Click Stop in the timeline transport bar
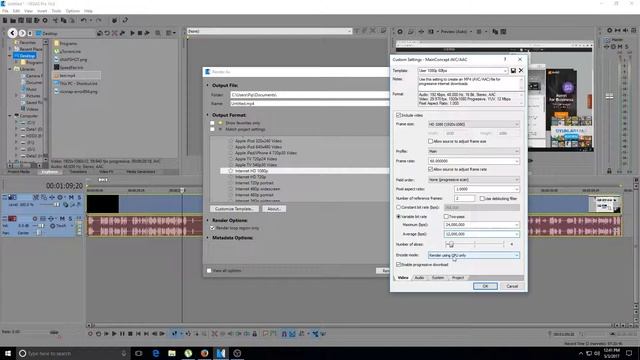 click(130, 334)
